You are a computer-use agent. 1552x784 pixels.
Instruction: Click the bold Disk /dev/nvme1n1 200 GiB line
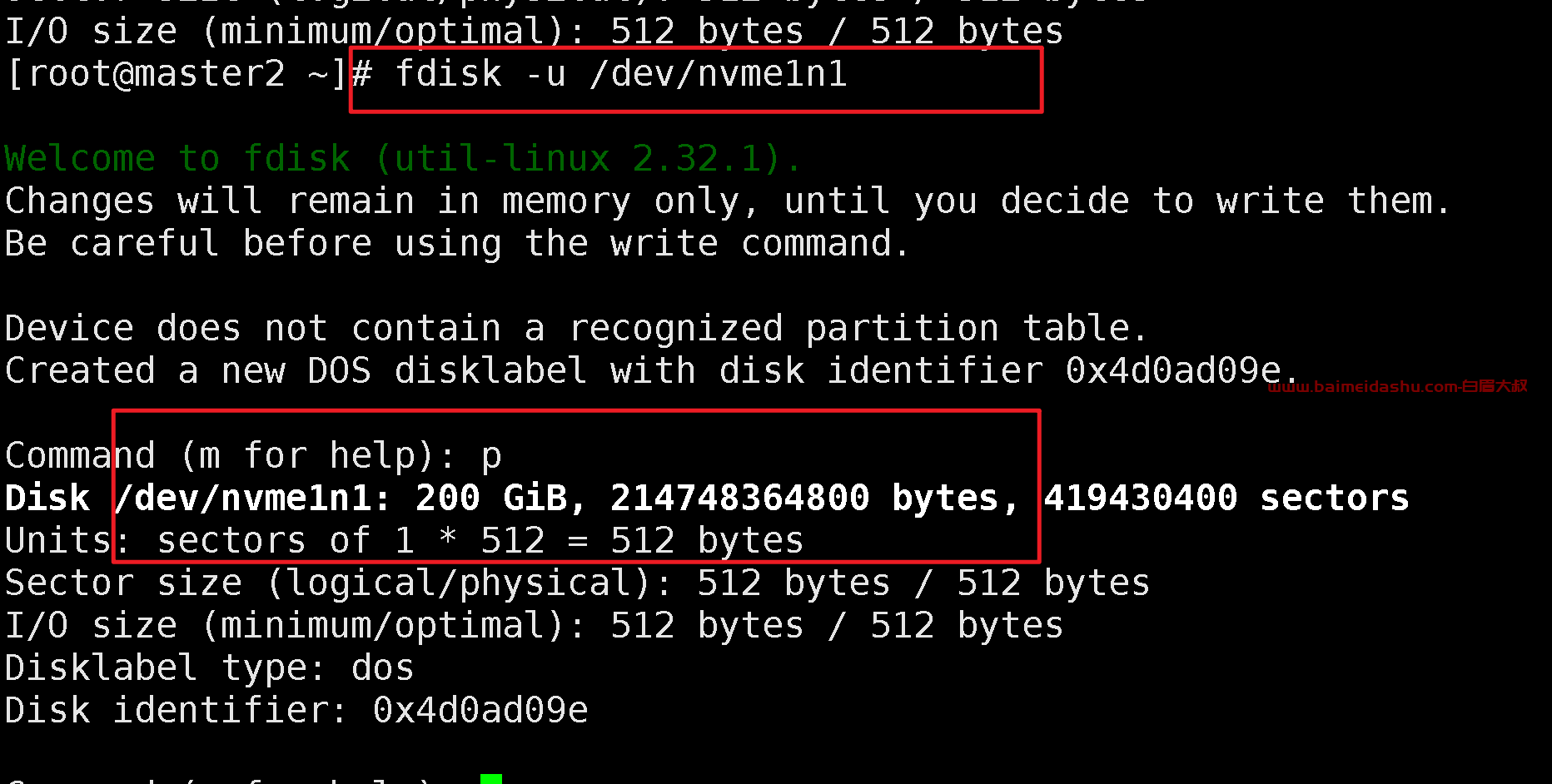click(707, 498)
